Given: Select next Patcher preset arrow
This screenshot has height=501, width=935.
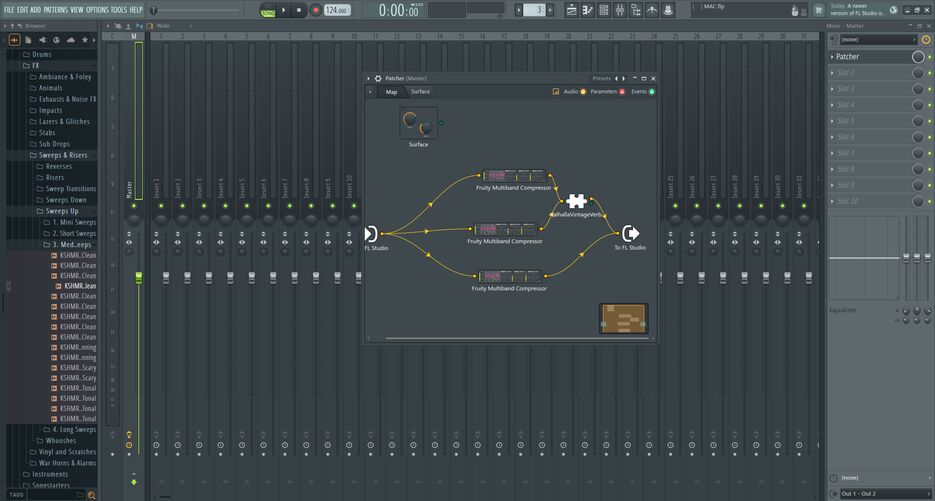Looking at the screenshot, I should click(x=624, y=78).
